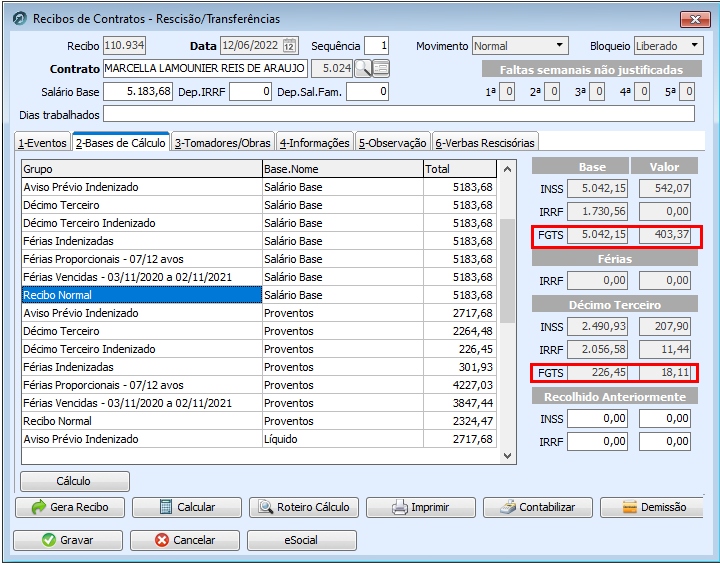Click scroll-up arrow of the table
The height and width of the screenshot is (563, 720).
[507, 169]
